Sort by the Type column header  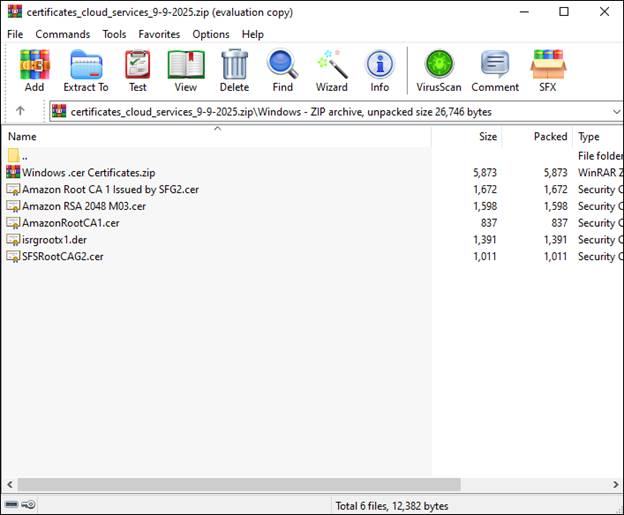pyautogui.click(x=598, y=137)
